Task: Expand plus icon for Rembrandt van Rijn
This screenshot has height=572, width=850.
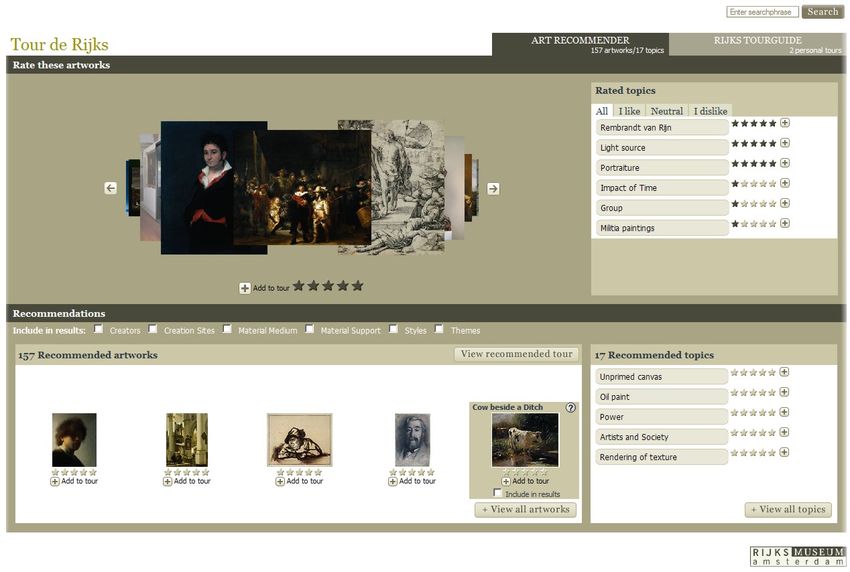Action: point(784,123)
